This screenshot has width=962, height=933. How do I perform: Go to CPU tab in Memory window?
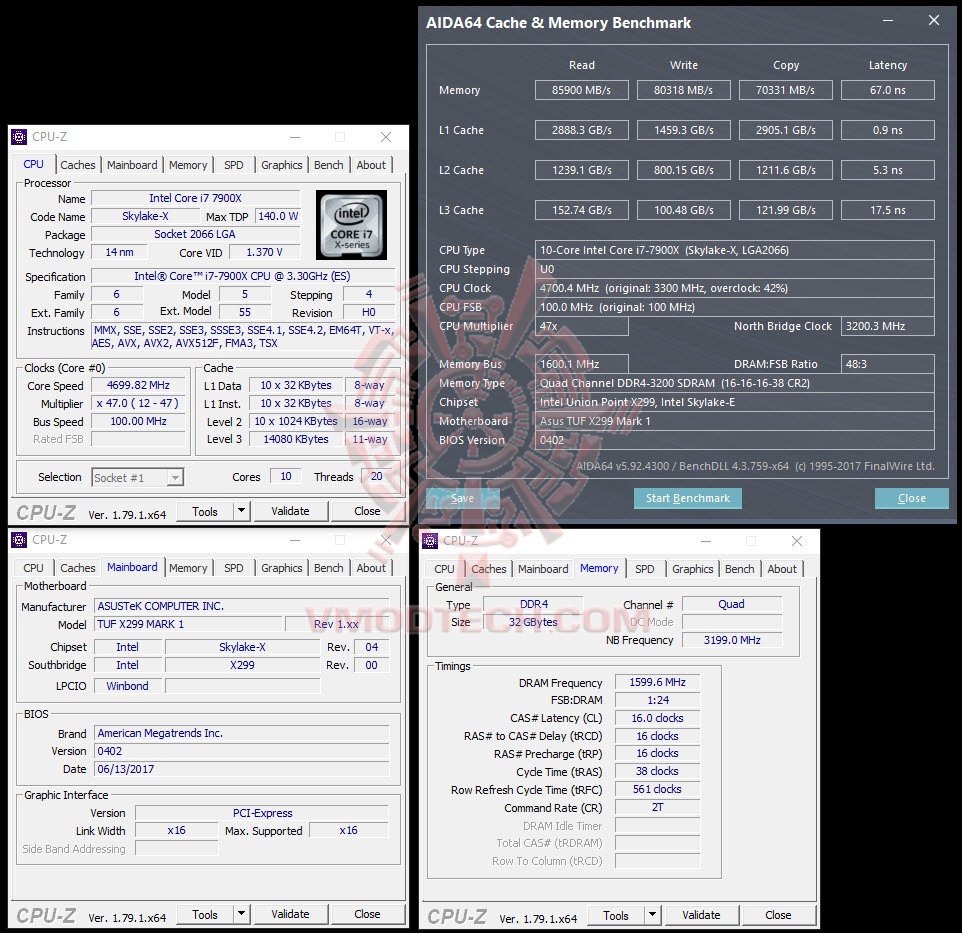[x=444, y=569]
